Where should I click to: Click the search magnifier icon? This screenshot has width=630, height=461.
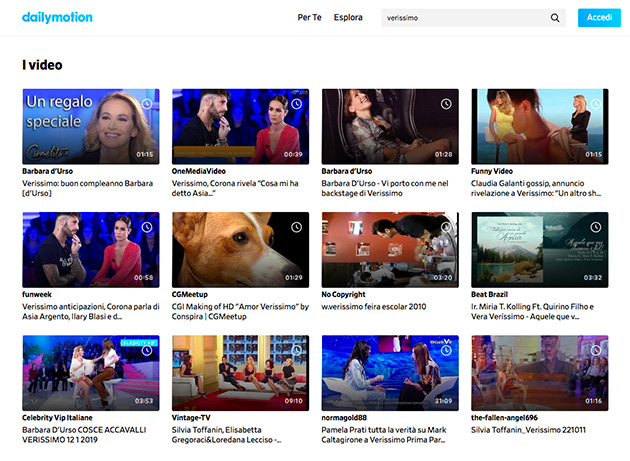pos(555,18)
